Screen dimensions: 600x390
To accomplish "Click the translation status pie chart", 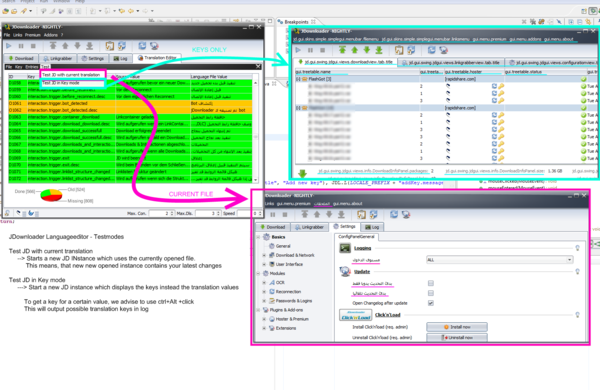I will click(51, 195).
